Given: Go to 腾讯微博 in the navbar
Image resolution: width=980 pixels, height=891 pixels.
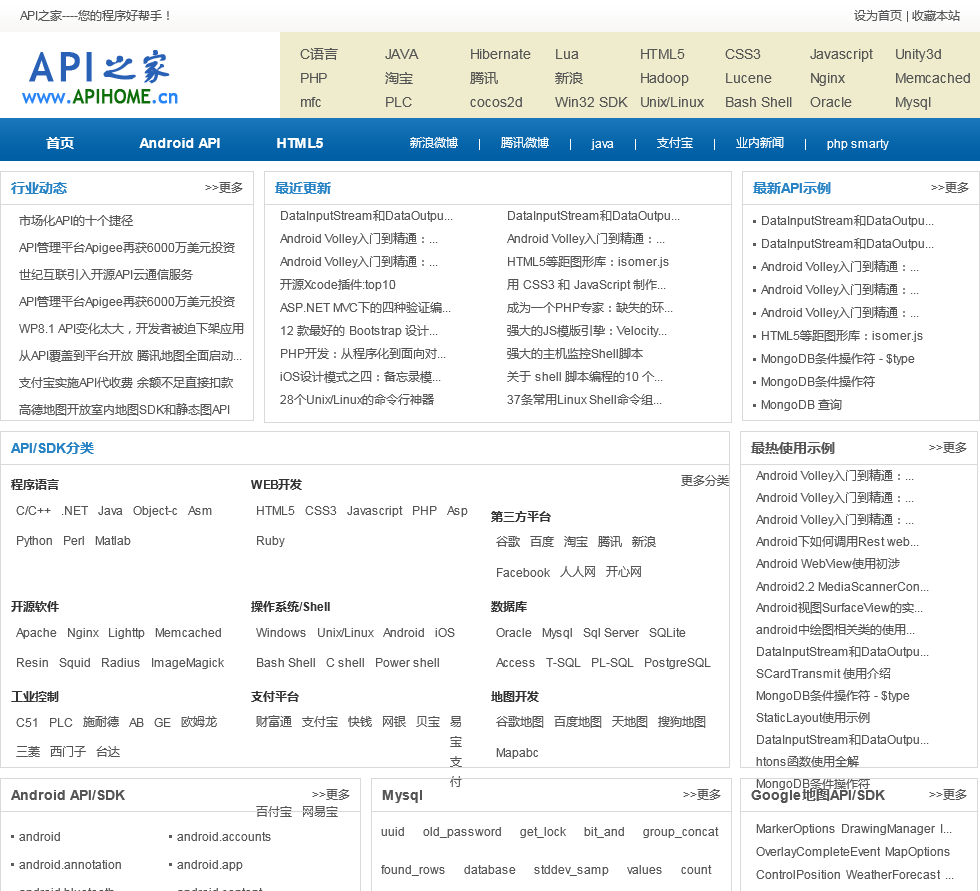Looking at the screenshot, I should point(525,143).
